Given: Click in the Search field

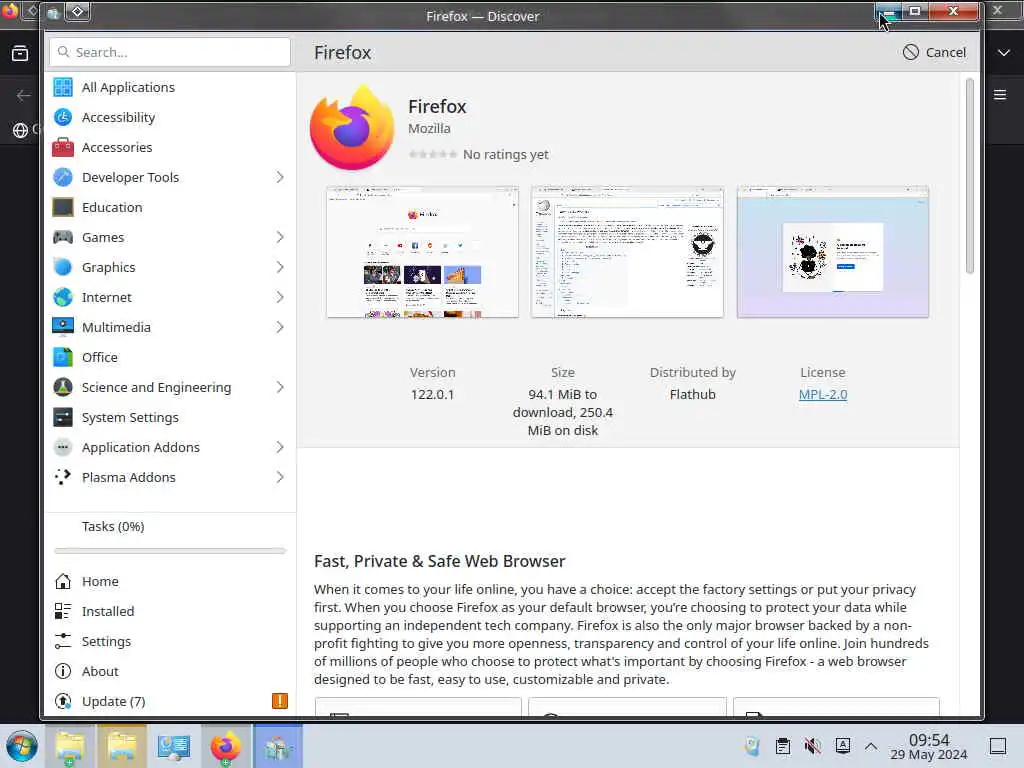Looking at the screenshot, I should coord(170,52).
